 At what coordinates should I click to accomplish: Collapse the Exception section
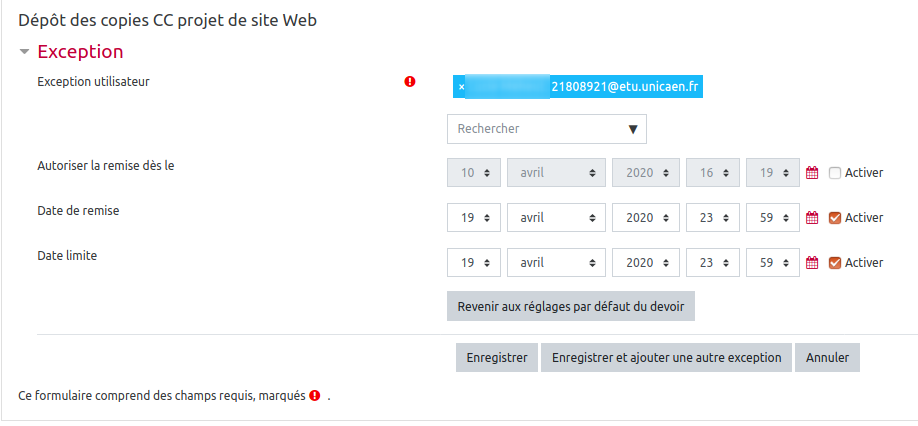tap(25, 52)
